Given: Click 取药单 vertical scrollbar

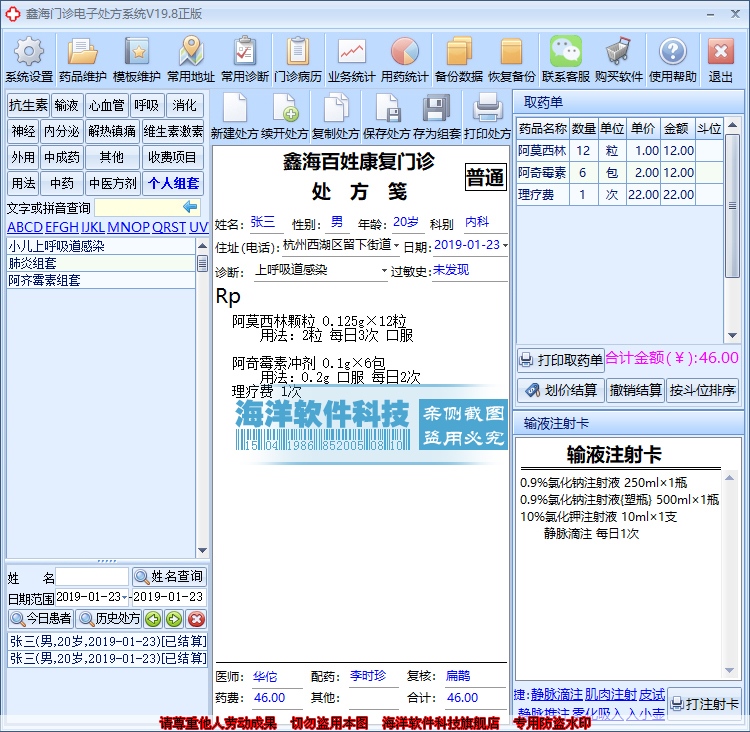Looking at the screenshot, I should point(732,206).
